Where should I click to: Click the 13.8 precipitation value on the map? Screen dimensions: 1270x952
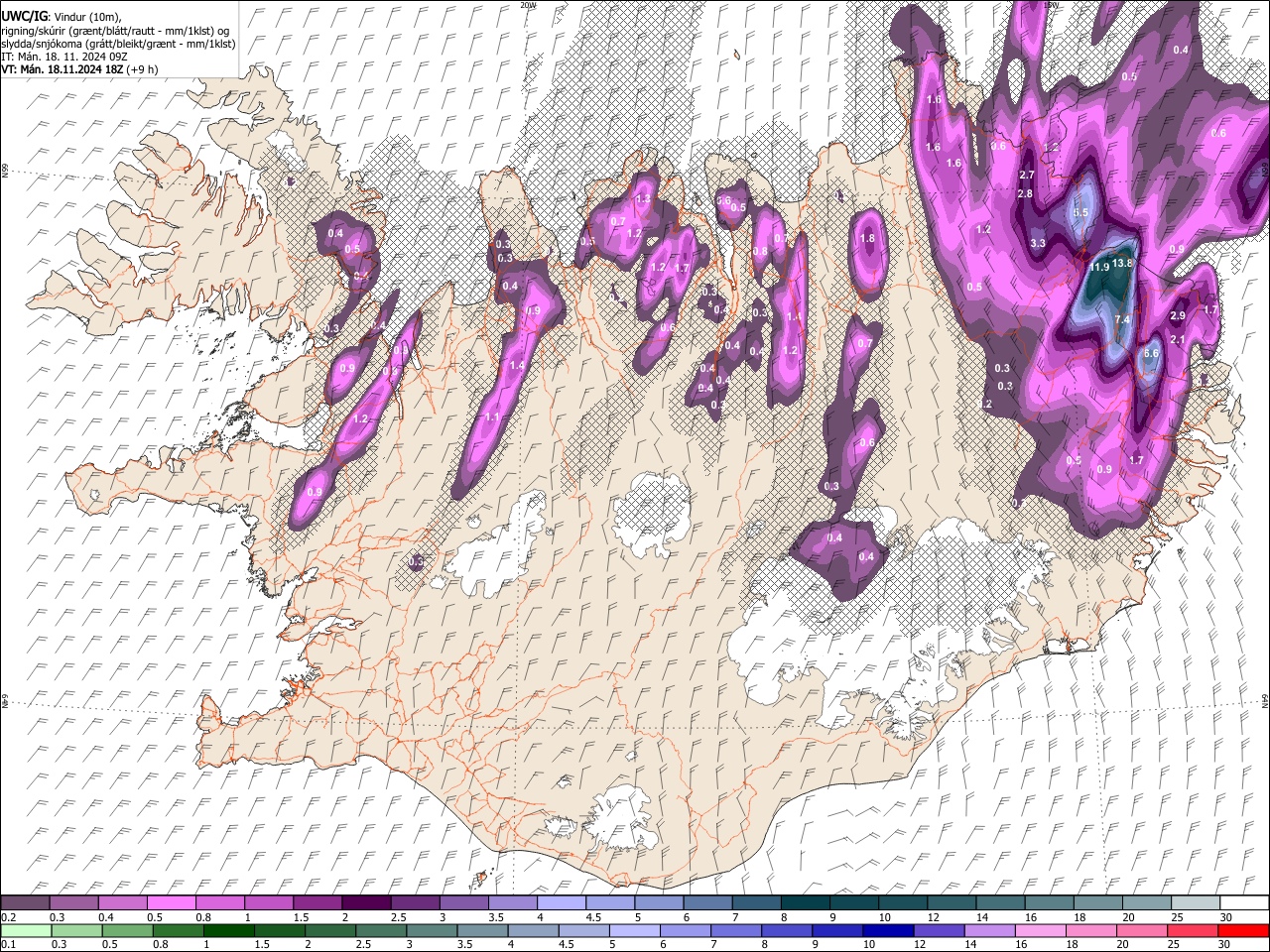tap(1122, 264)
